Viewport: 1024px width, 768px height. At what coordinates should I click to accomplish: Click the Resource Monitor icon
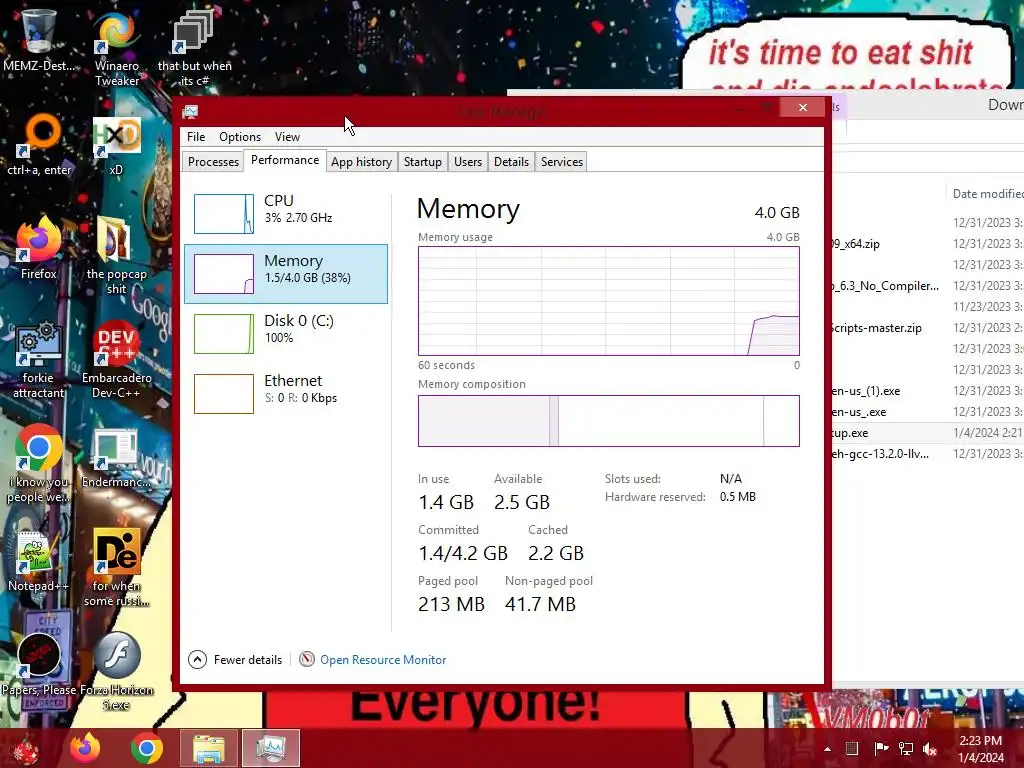coord(307,660)
